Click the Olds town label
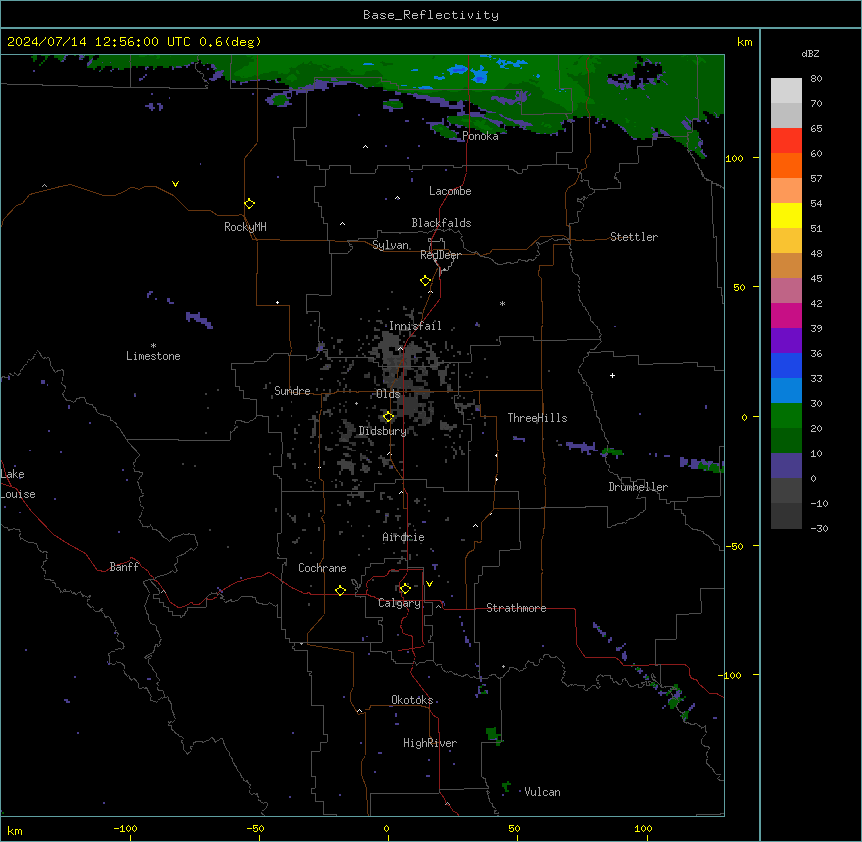 (388, 394)
